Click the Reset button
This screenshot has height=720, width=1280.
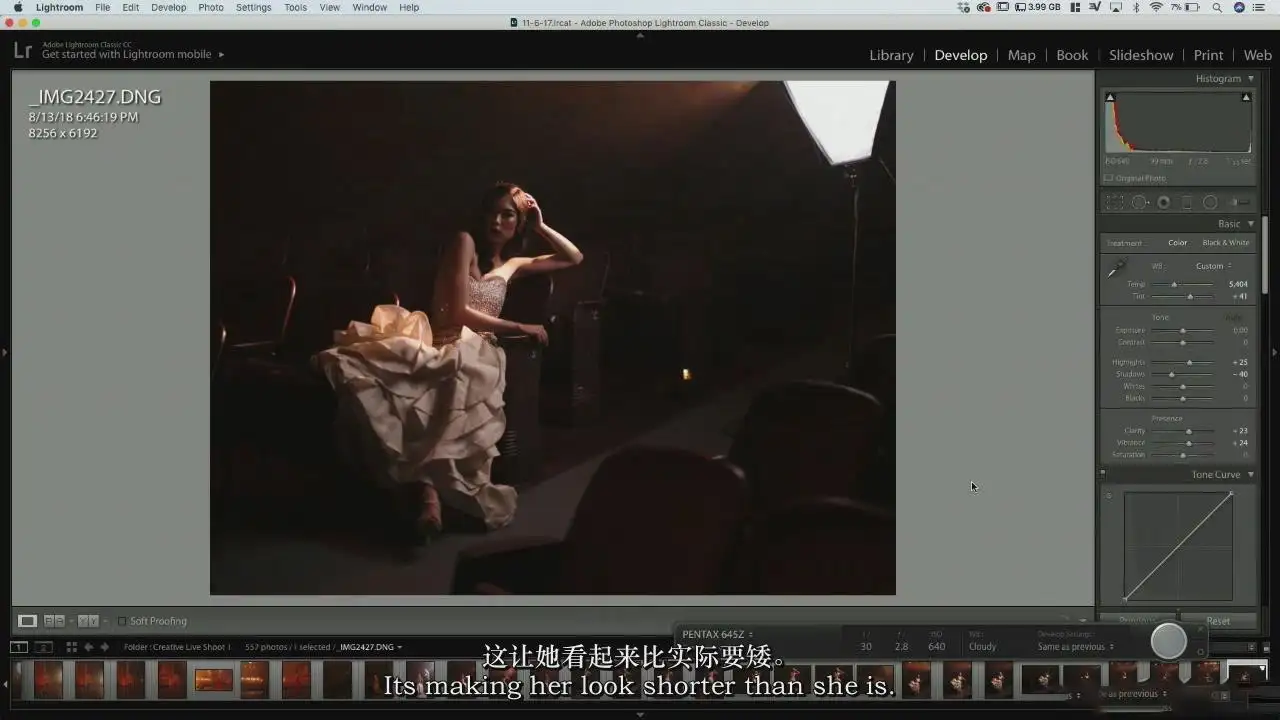click(x=1218, y=621)
